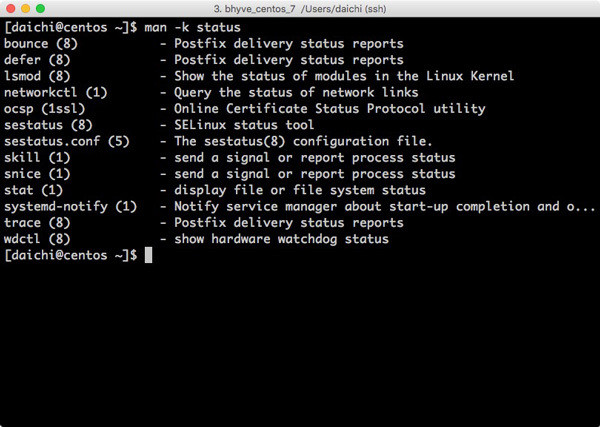Click the 'defer (8)' entry
Screen dimensions: 600x427
click(x=35, y=60)
